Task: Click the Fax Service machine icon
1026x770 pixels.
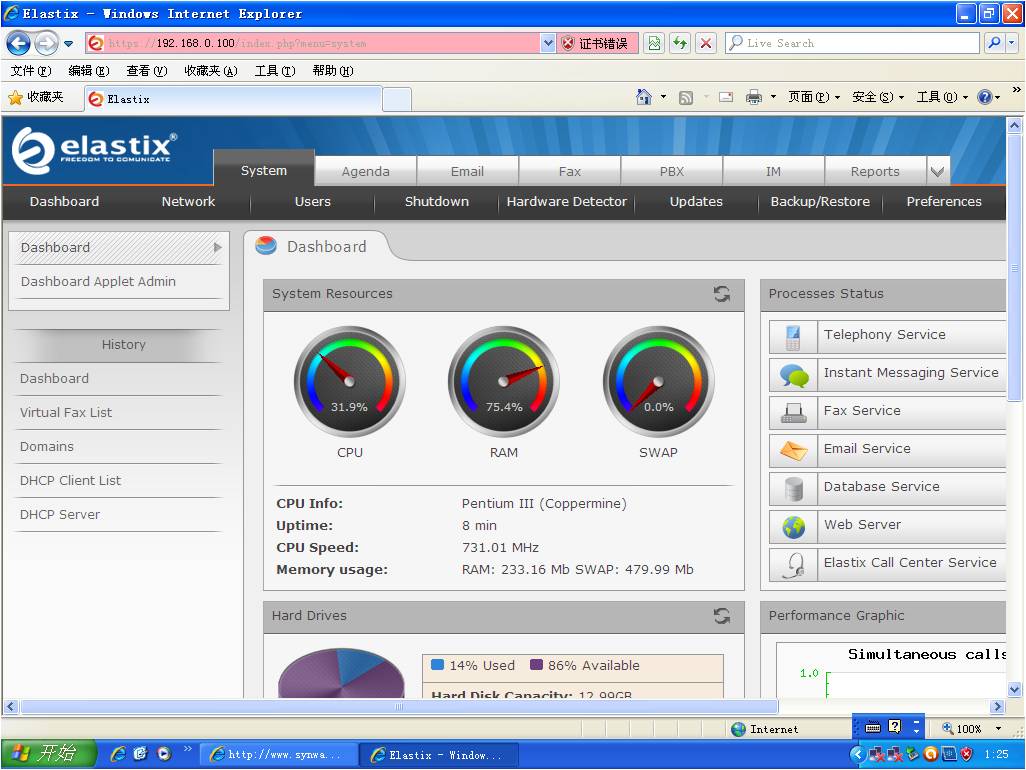Action: (793, 413)
